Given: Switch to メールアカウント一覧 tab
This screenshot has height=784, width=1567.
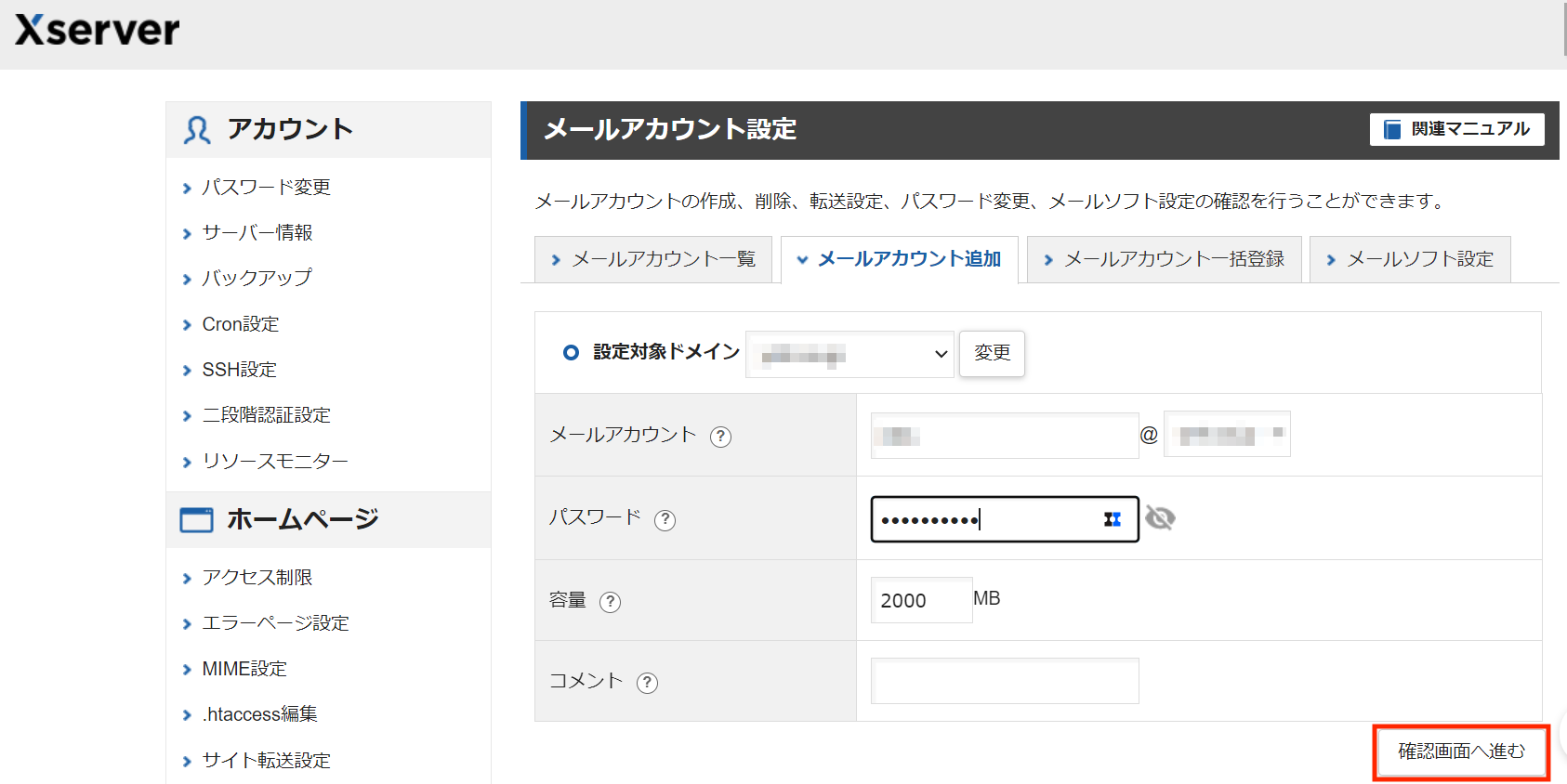Looking at the screenshot, I should [x=653, y=259].
